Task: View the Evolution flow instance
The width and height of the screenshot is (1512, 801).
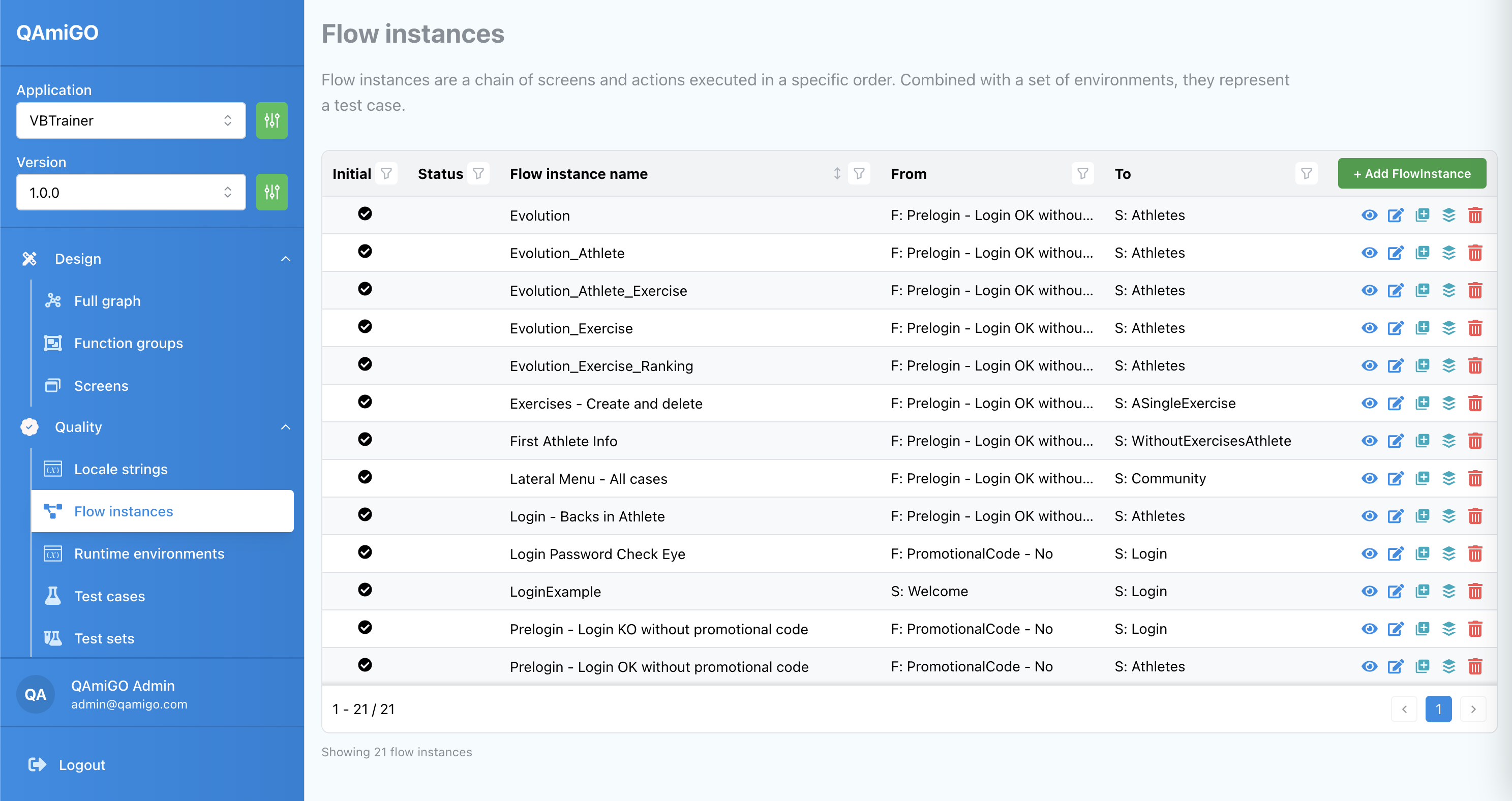Action: [1369, 215]
